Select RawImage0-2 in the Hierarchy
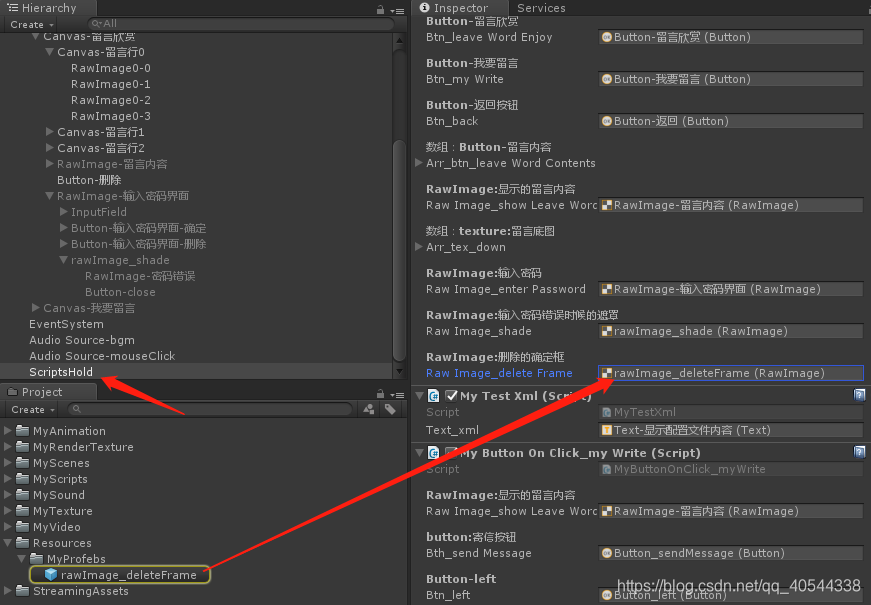The height and width of the screenshot is (605, 871). click(196, 100)
